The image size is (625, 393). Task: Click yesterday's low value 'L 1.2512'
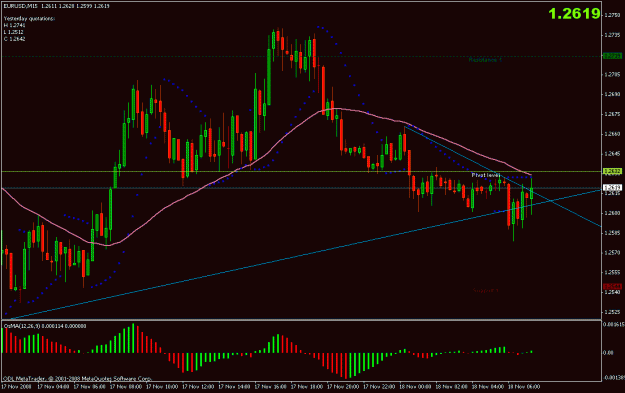(x=14, y=32)
